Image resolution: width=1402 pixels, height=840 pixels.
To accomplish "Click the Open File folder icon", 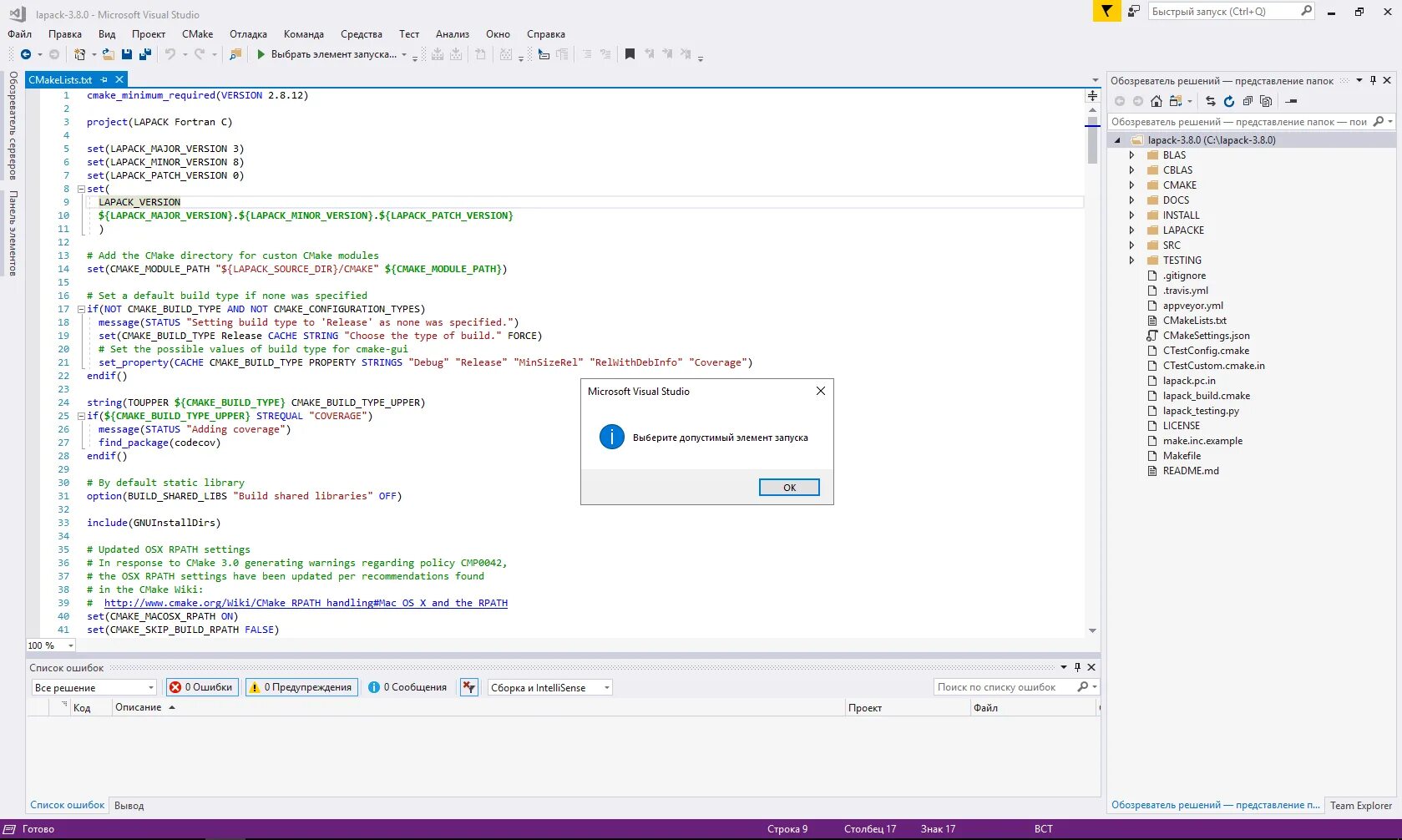I will [x=109, y=54].
